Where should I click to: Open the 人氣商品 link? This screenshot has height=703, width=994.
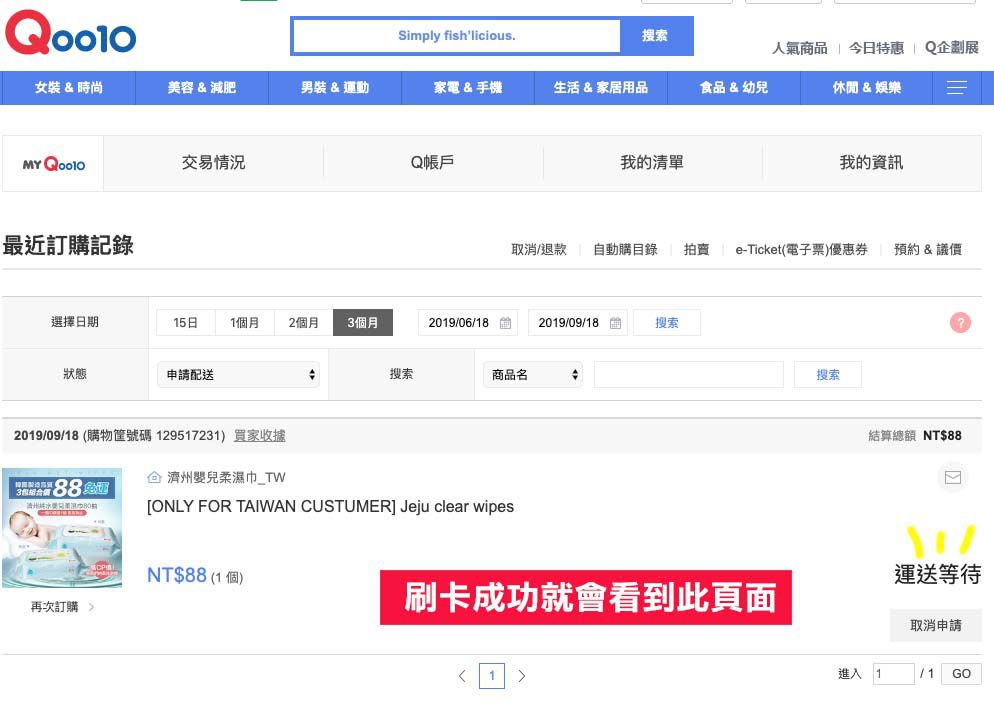pos(799,48)
